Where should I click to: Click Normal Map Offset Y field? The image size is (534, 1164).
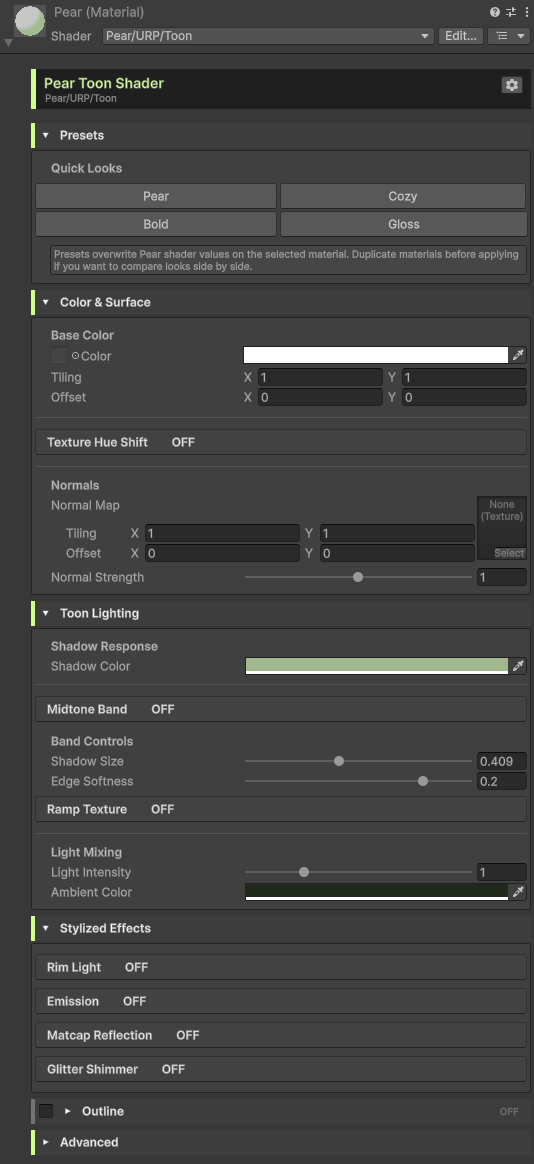[x=397, y=553]
